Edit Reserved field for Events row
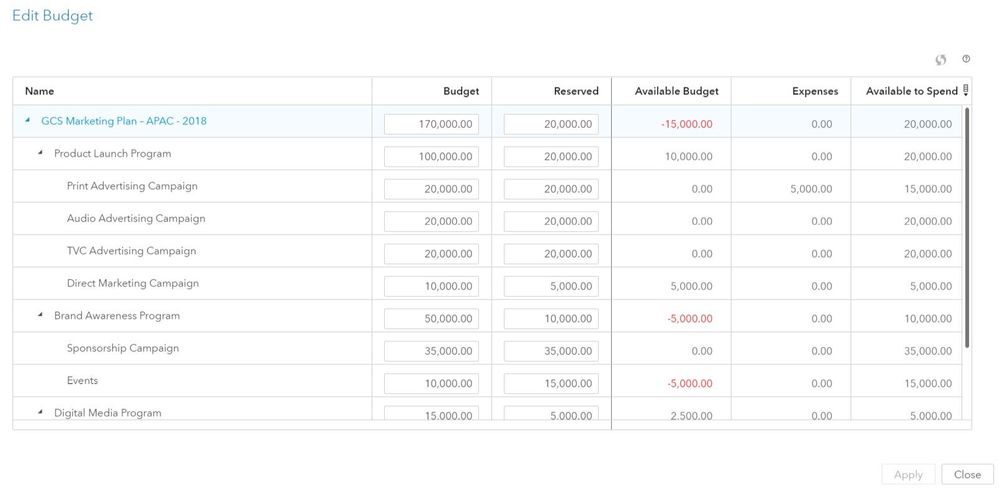 click(x=551, y=384)
